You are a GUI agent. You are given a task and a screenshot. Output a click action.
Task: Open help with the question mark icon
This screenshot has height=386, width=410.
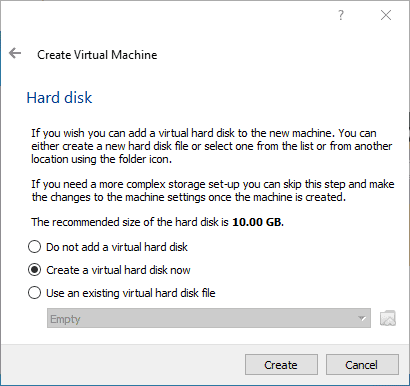340,15
